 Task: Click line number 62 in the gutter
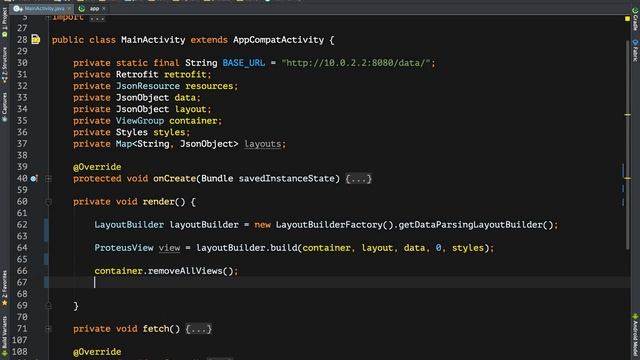point(22,225)
